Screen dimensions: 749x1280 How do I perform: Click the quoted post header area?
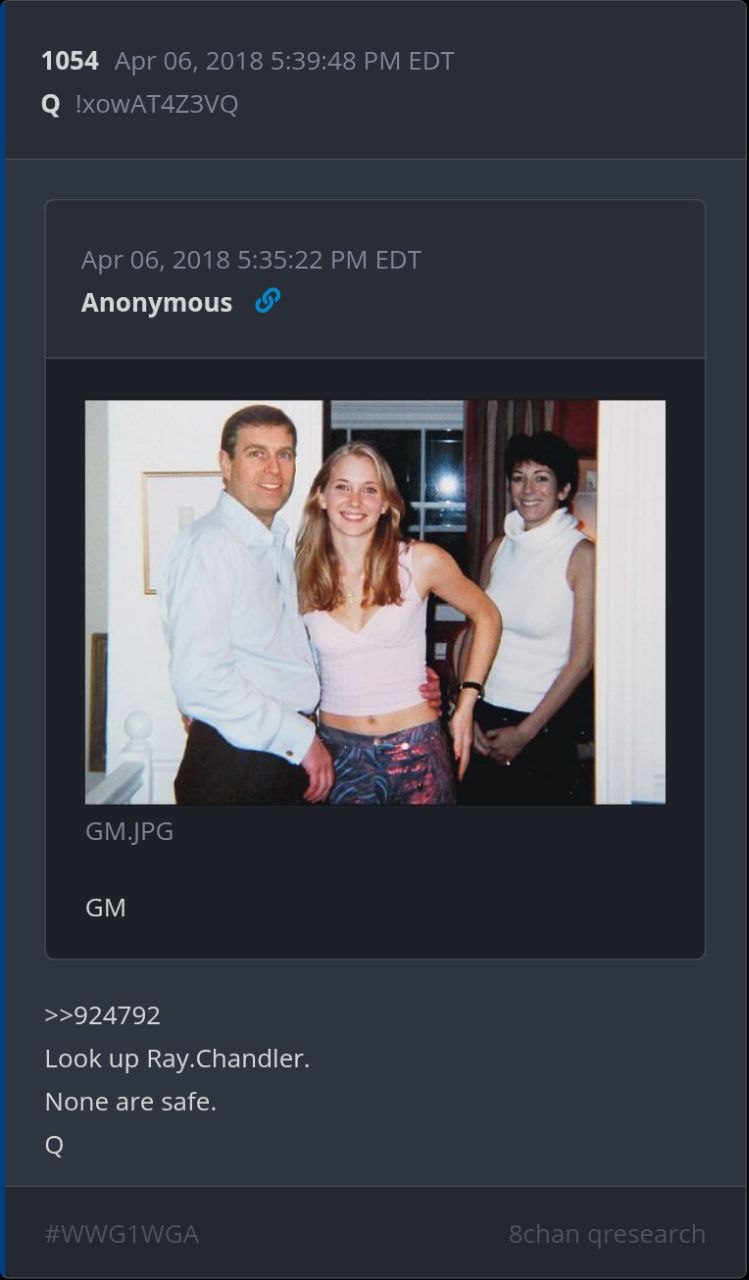[375, 279]
